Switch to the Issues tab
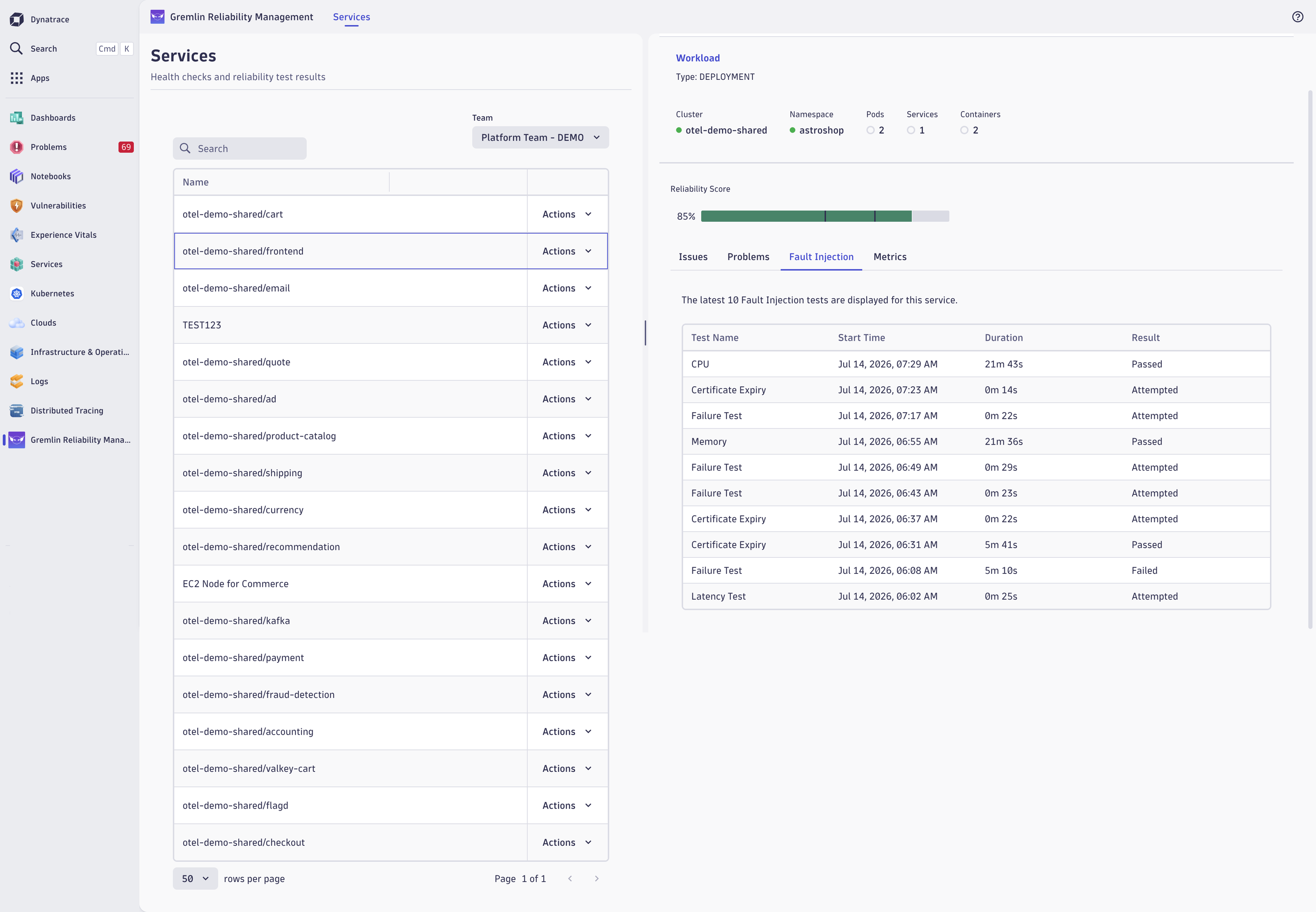This screenshot has height=912, width=1316. click(x=692, y=257)
